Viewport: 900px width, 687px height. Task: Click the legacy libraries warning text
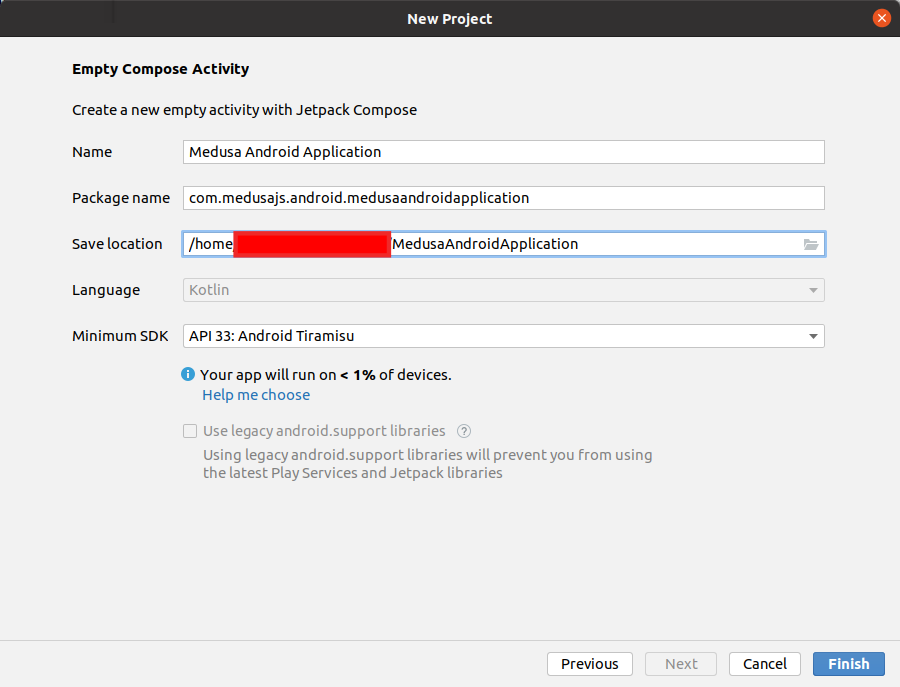pyautogui.click(x=428, y=464)
